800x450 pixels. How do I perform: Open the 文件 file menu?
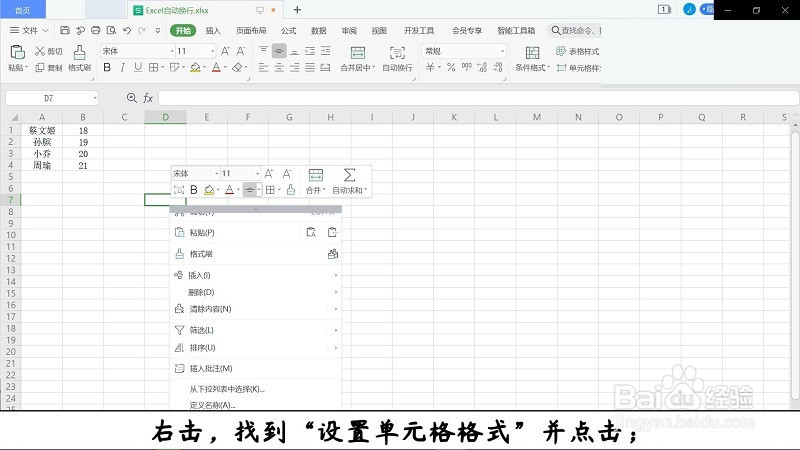[x=29, y=31]
